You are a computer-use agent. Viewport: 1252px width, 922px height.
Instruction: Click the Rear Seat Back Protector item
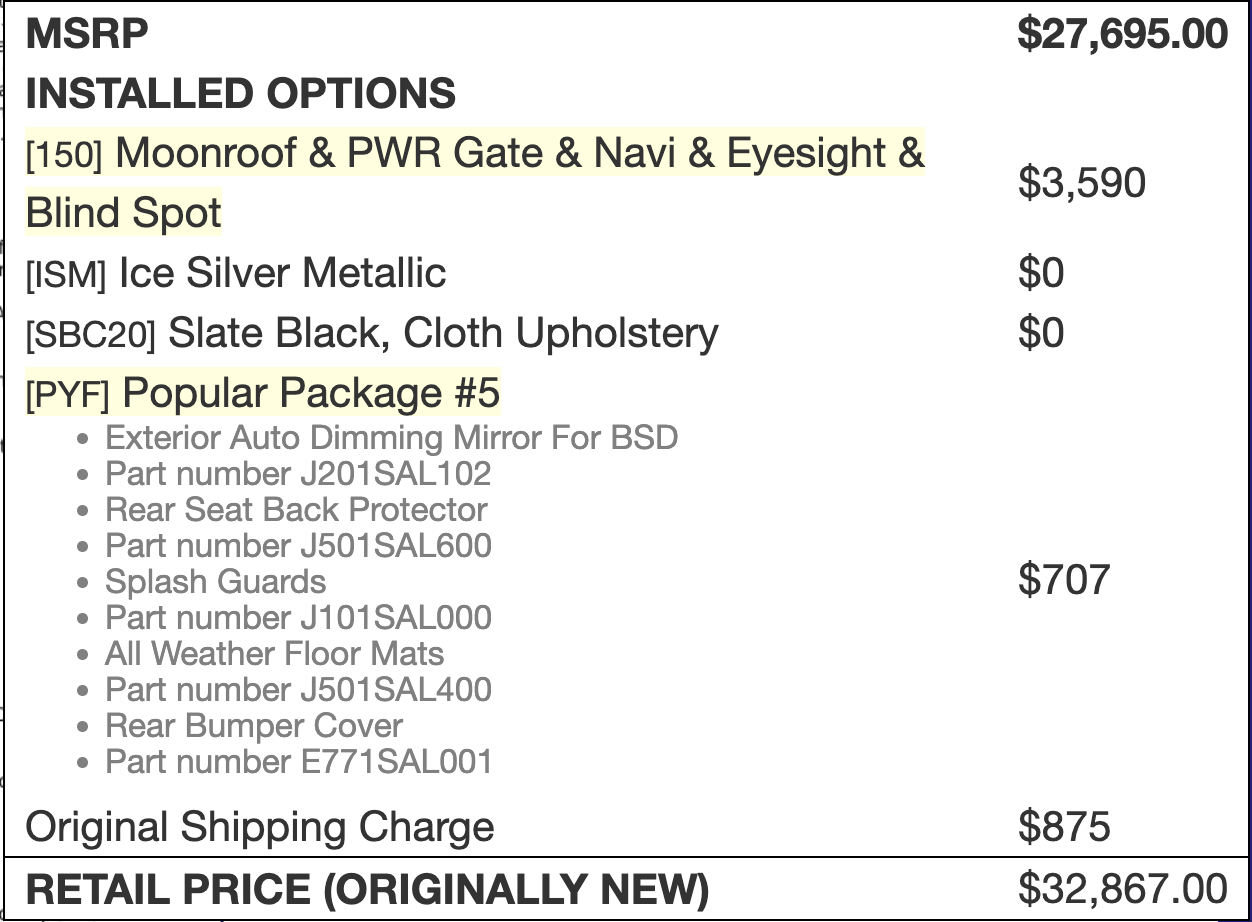296,510
